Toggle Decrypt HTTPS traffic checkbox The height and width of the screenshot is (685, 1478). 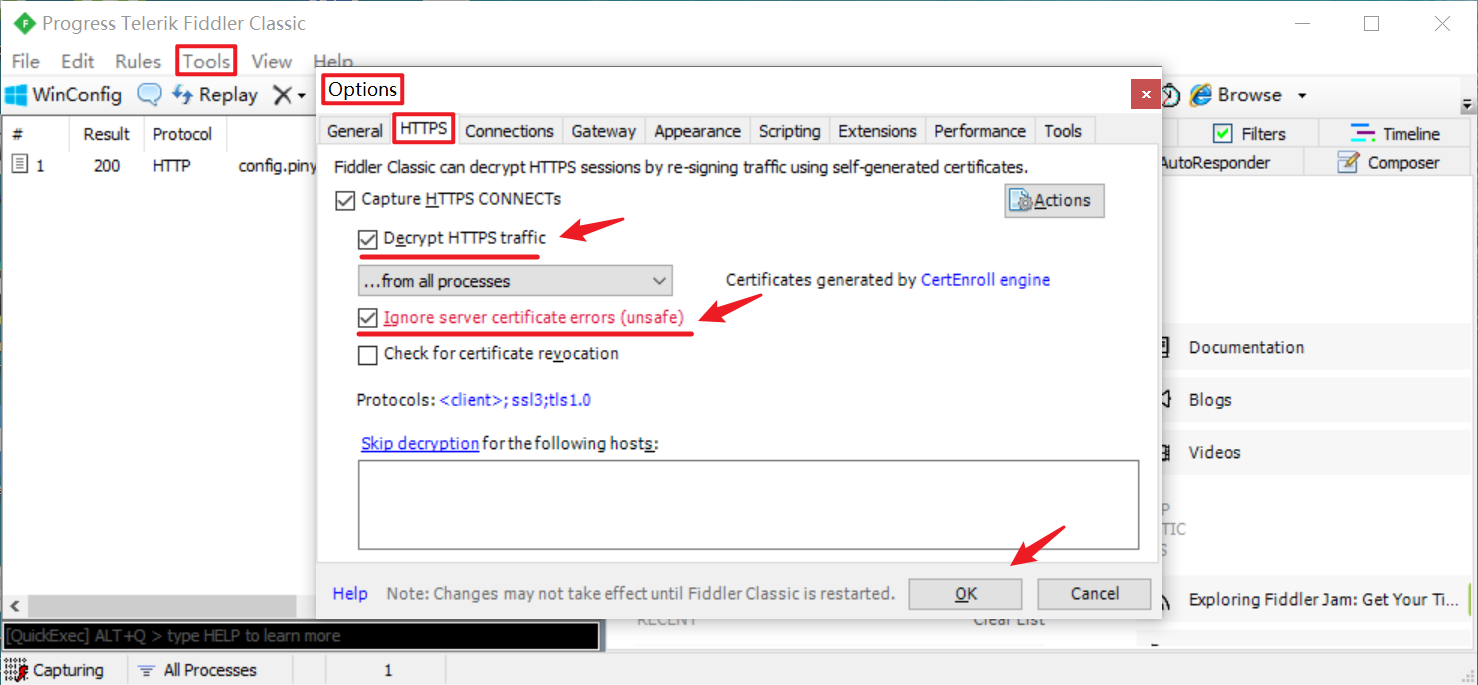pos(367,239)
